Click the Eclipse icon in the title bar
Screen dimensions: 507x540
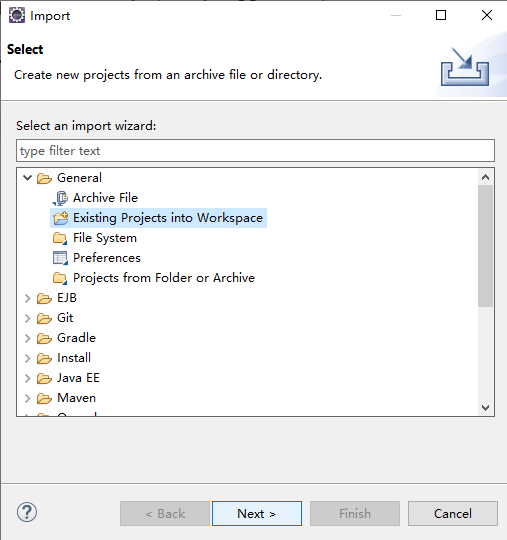pyautogui.click(x=17, y=15)
